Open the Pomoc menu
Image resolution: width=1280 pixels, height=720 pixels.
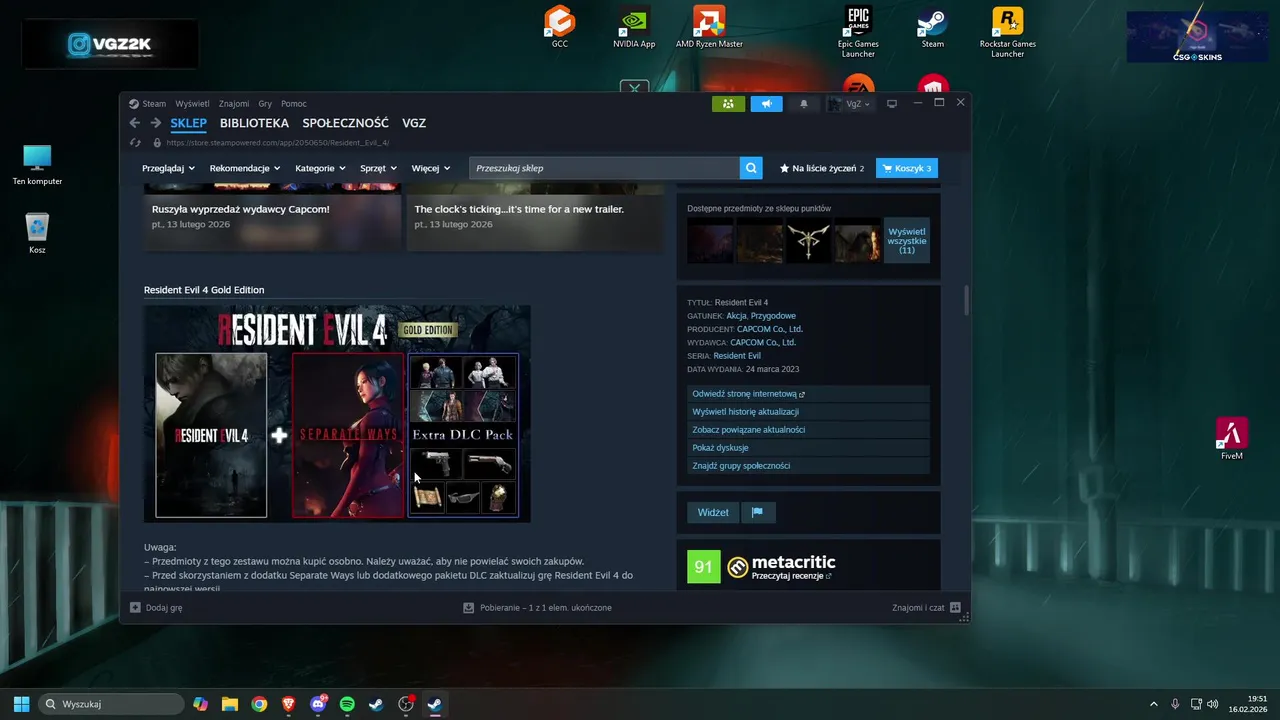coord(294,104)
